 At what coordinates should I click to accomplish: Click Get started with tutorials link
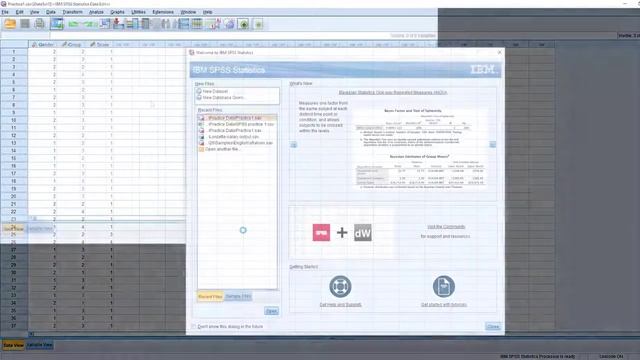click(444, 304)
